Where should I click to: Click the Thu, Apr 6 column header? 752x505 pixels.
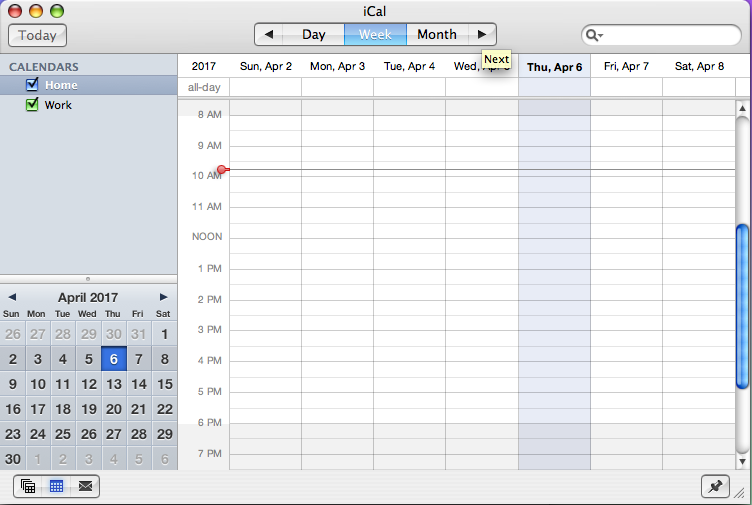click(x=554, y=67)
